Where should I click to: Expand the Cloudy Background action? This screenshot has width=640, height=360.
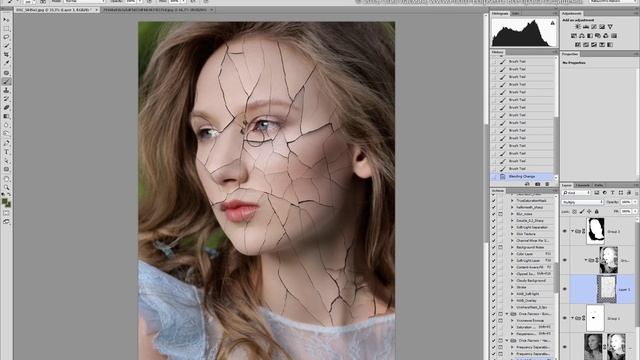pos(512,281)
